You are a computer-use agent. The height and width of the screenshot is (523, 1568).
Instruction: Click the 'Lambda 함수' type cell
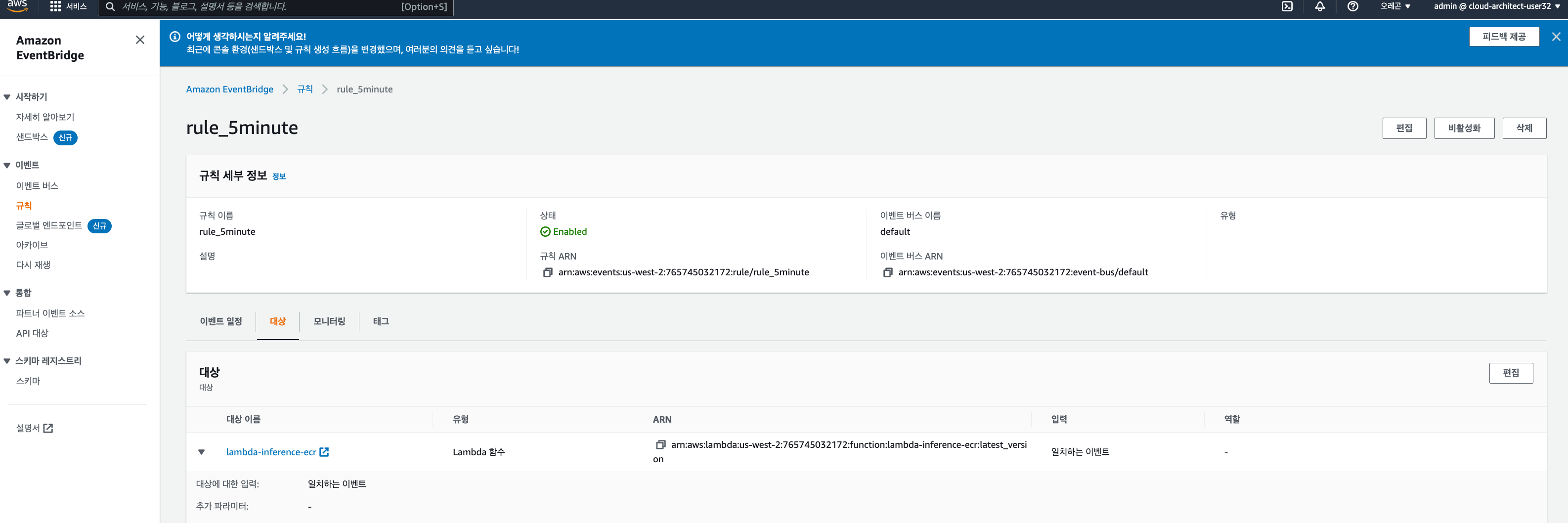479,452
